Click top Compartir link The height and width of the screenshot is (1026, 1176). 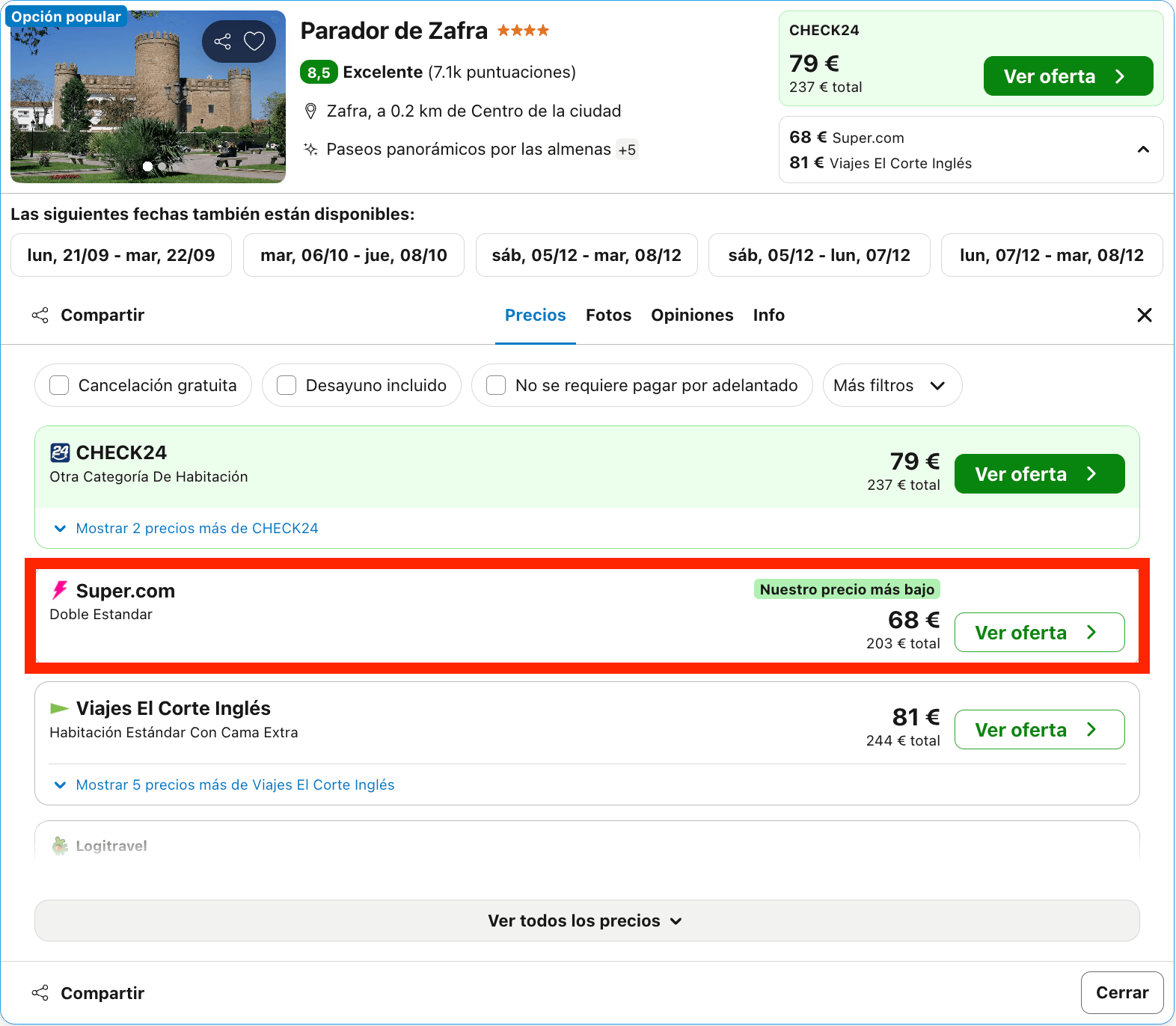pos(102,316)
